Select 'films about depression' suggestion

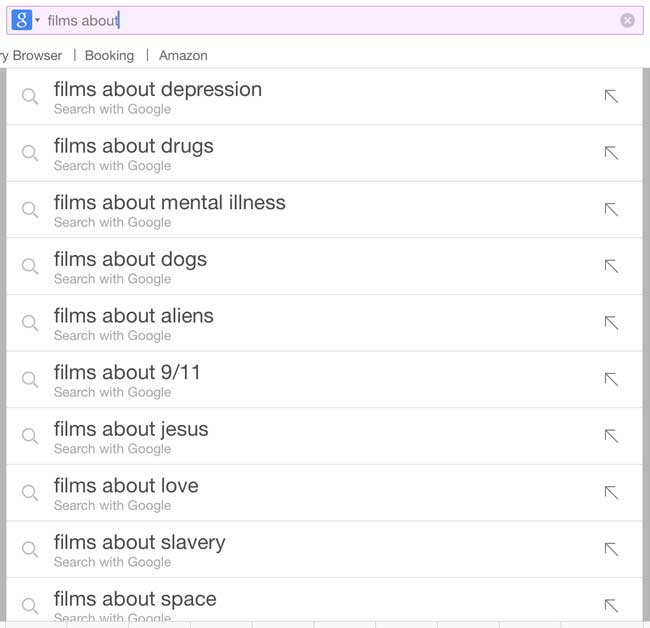(158, 96)
